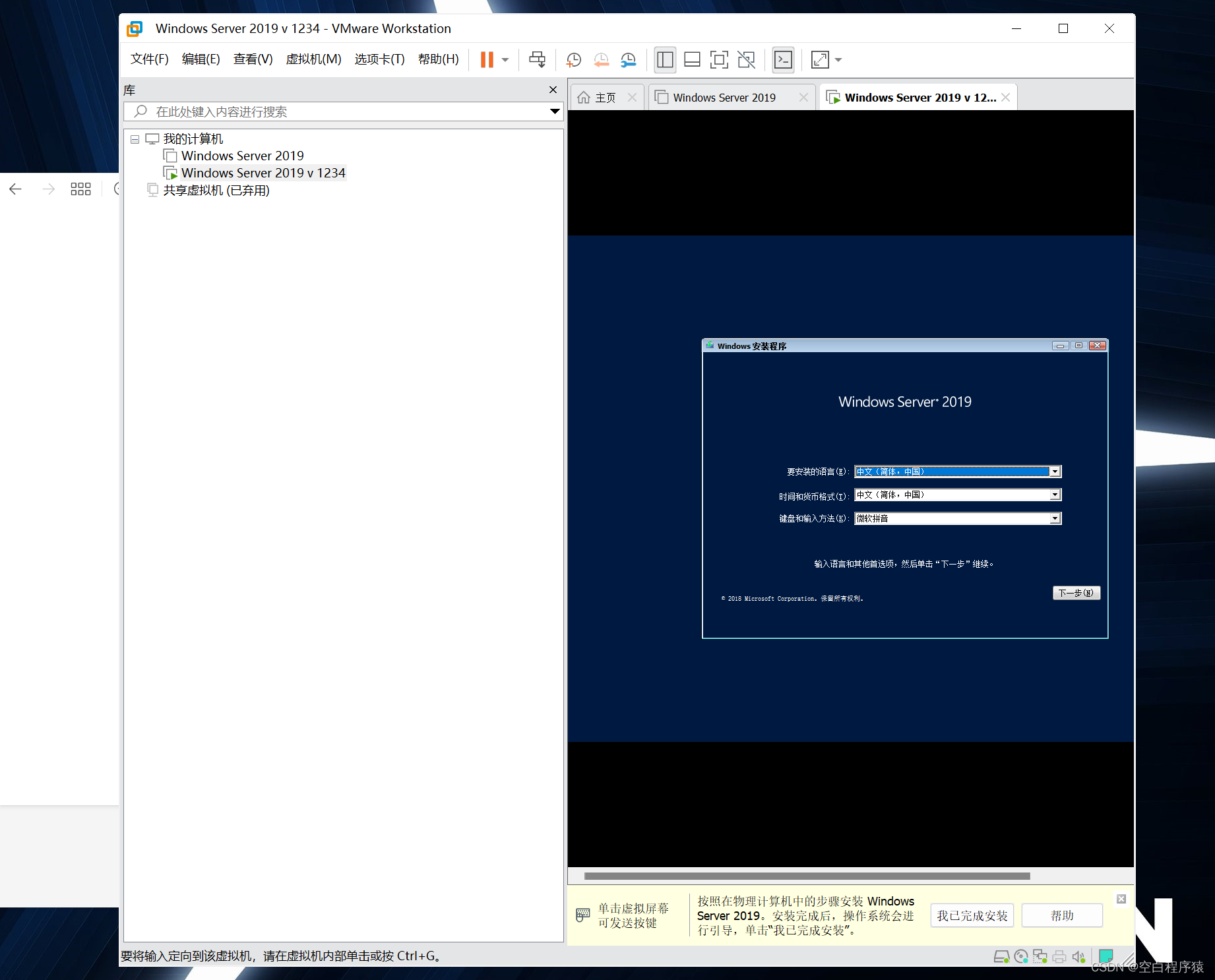Click the hard disk status icon
1215x980 pixels.
[1001, 956]
